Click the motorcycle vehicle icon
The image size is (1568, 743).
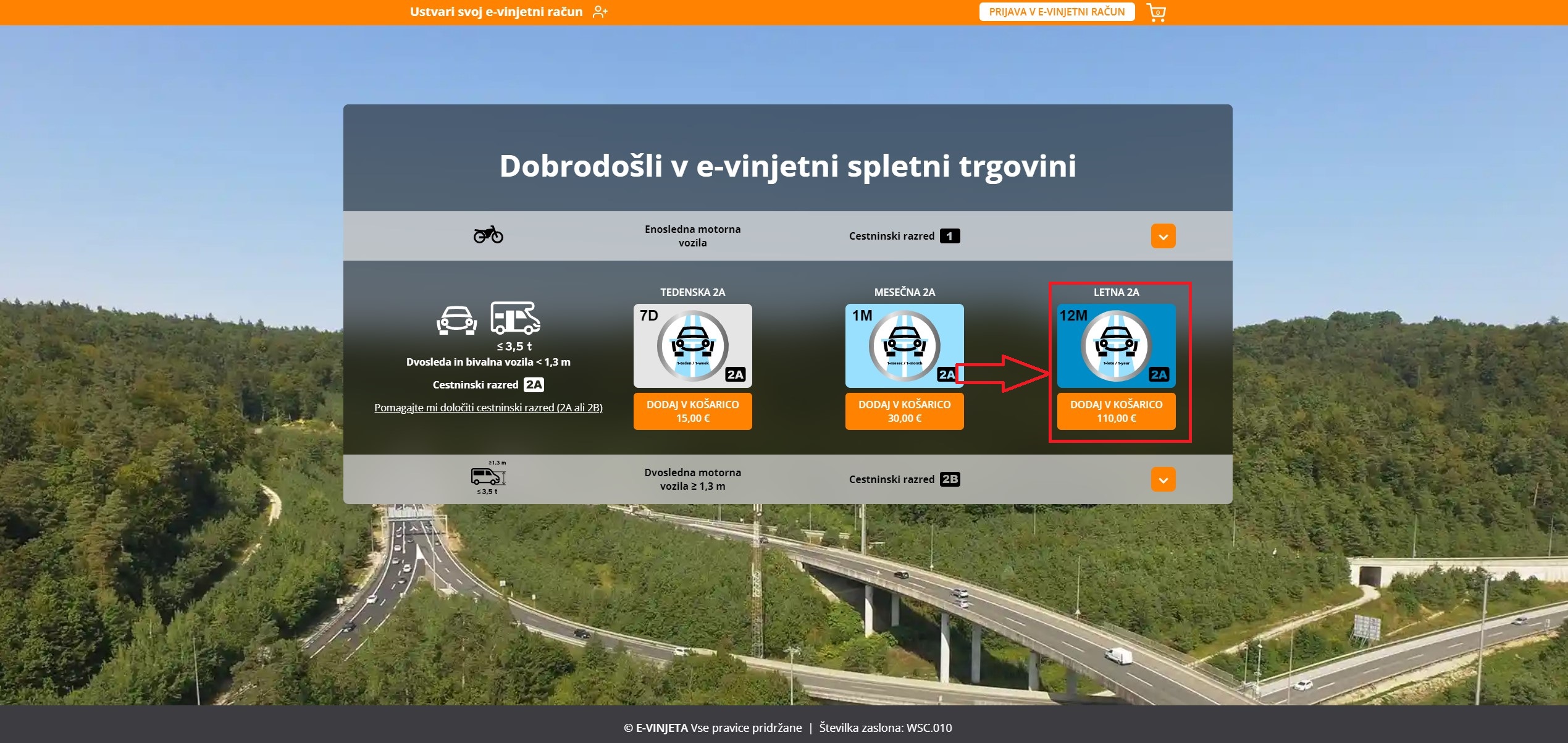488,235
